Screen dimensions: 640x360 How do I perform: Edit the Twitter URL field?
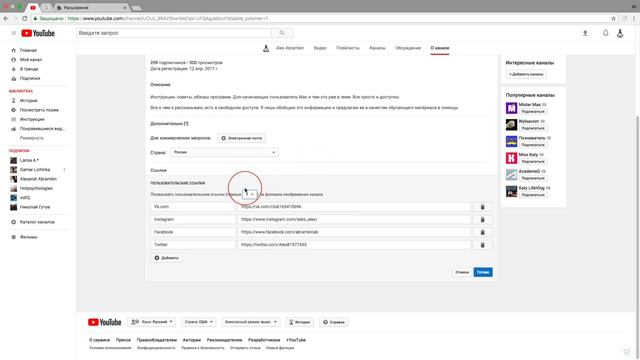pyautogui.click(x=354, y=245)
